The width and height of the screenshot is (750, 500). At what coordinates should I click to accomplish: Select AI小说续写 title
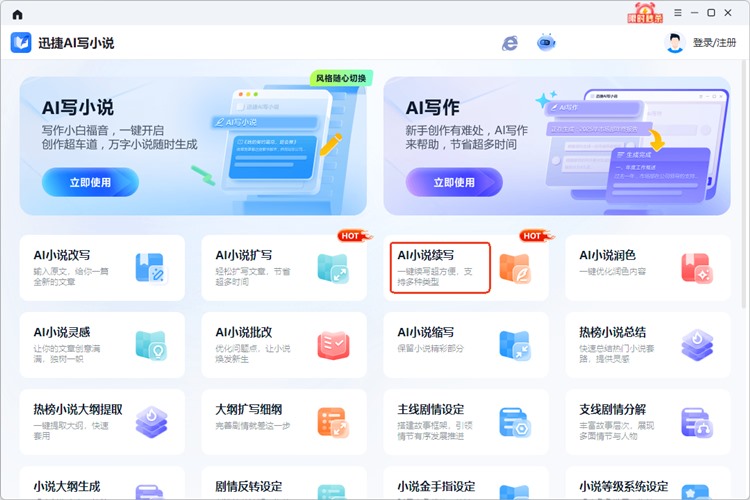pyautogui.click(x=426, y=255)
